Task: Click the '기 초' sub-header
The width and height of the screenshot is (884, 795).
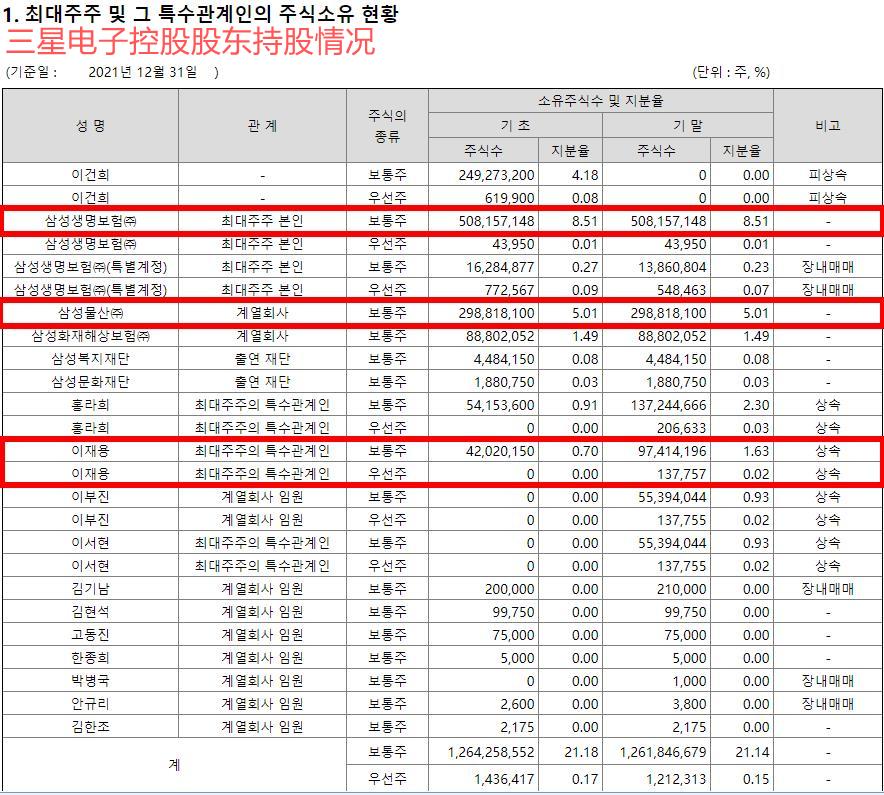Action: click(516, 122)
